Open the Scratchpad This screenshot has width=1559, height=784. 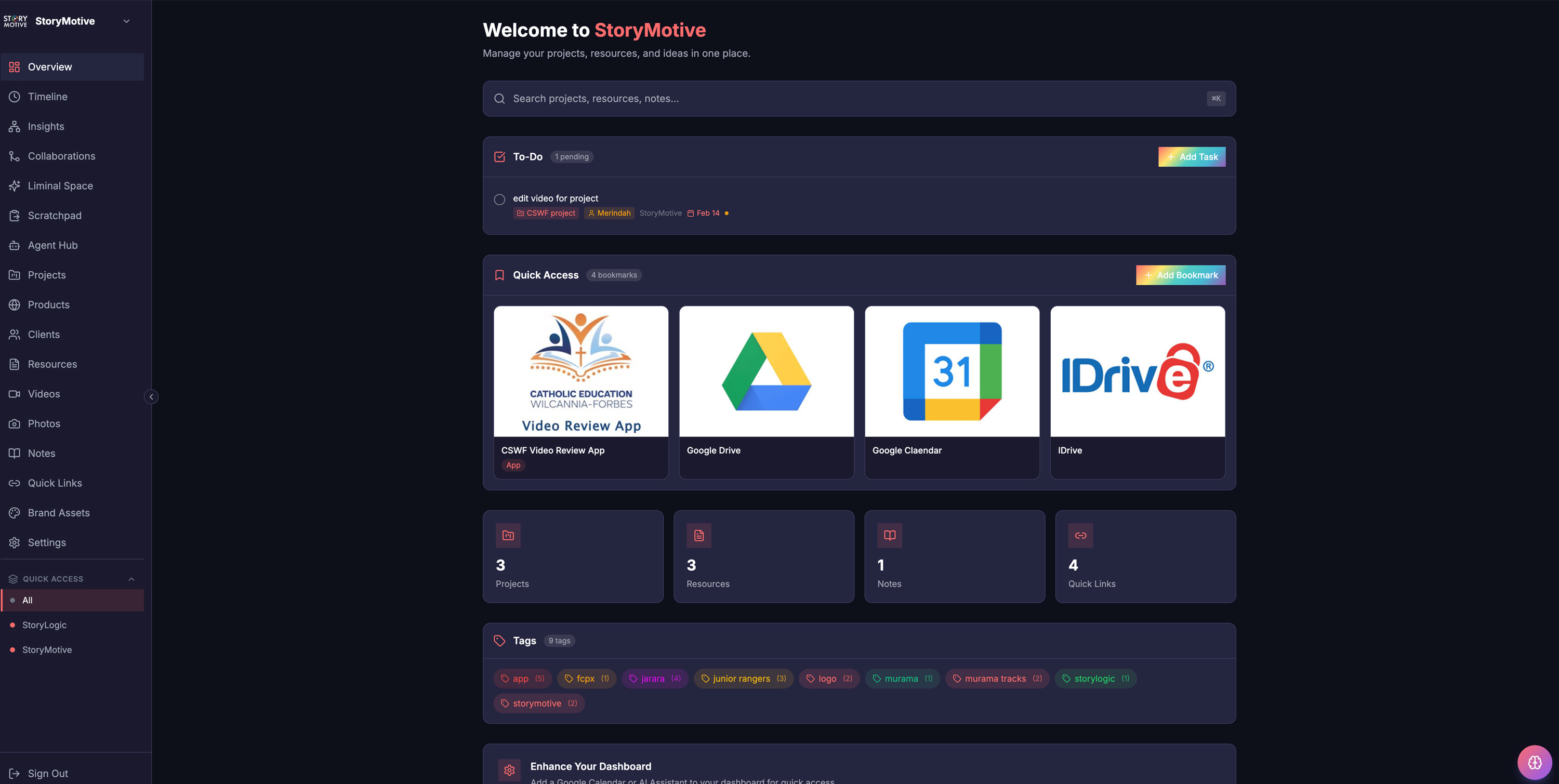[x=55, y=216]
